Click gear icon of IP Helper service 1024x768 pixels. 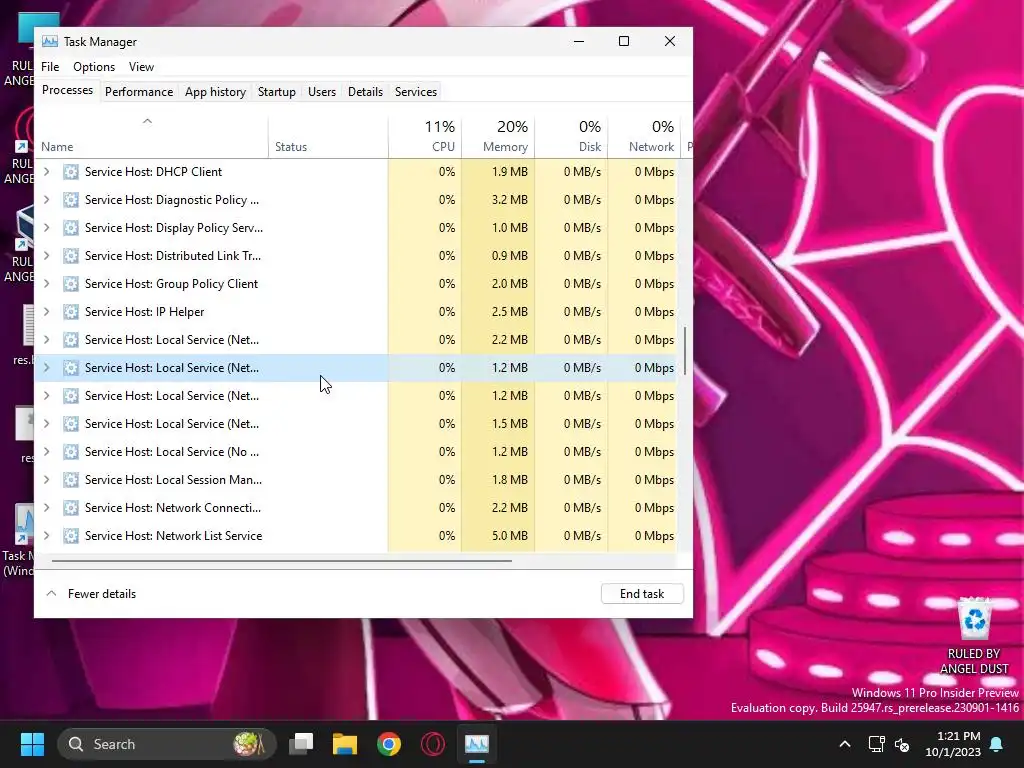point(71,312)
